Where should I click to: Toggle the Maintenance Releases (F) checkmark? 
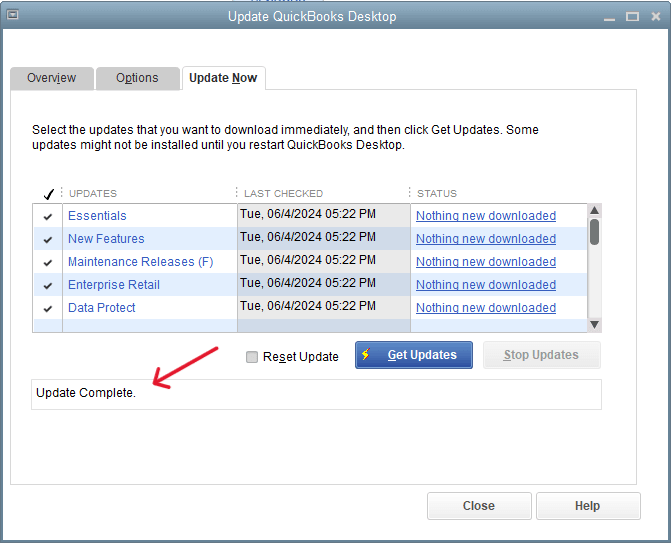[x=47, y=262]
